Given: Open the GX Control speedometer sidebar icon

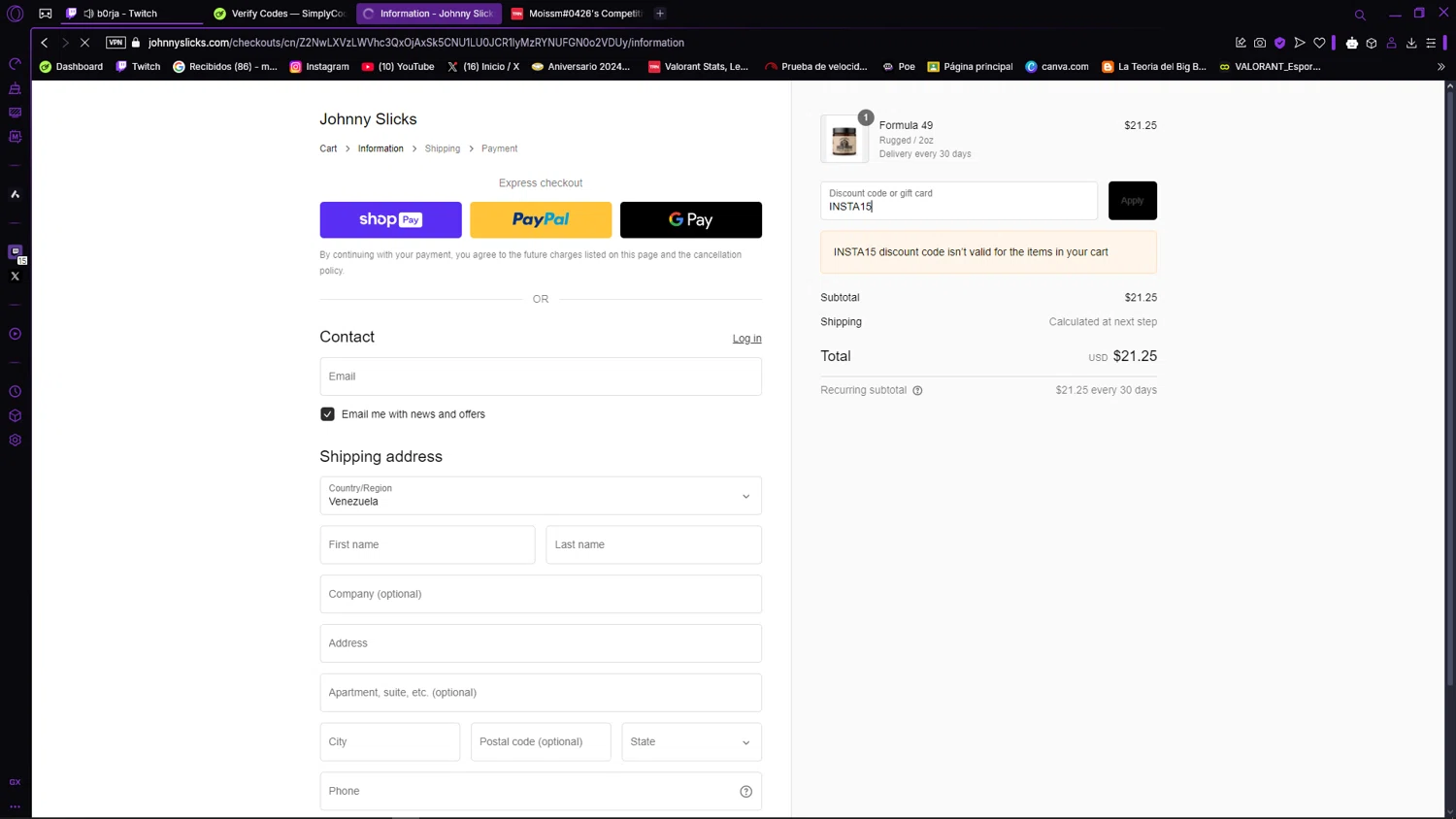Looking at the screenshot, I should pyautogui.click(x=15, y=64).
